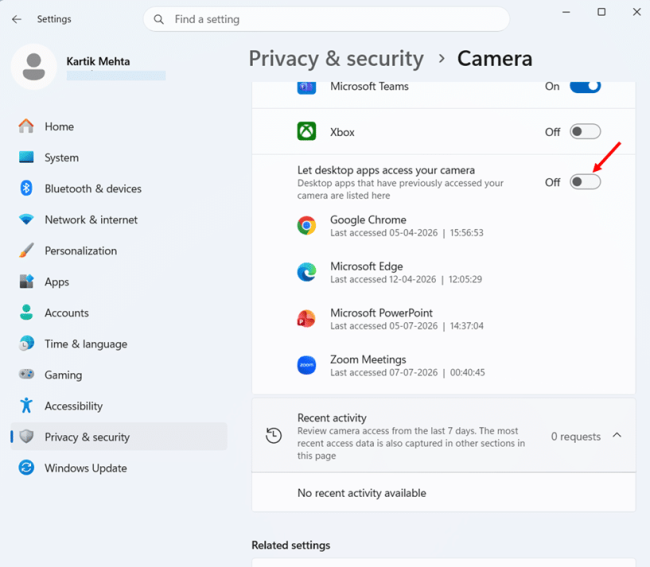Maximize the Settings window
The width and height of the screenshot is (650, 567).
click(601, 12)
